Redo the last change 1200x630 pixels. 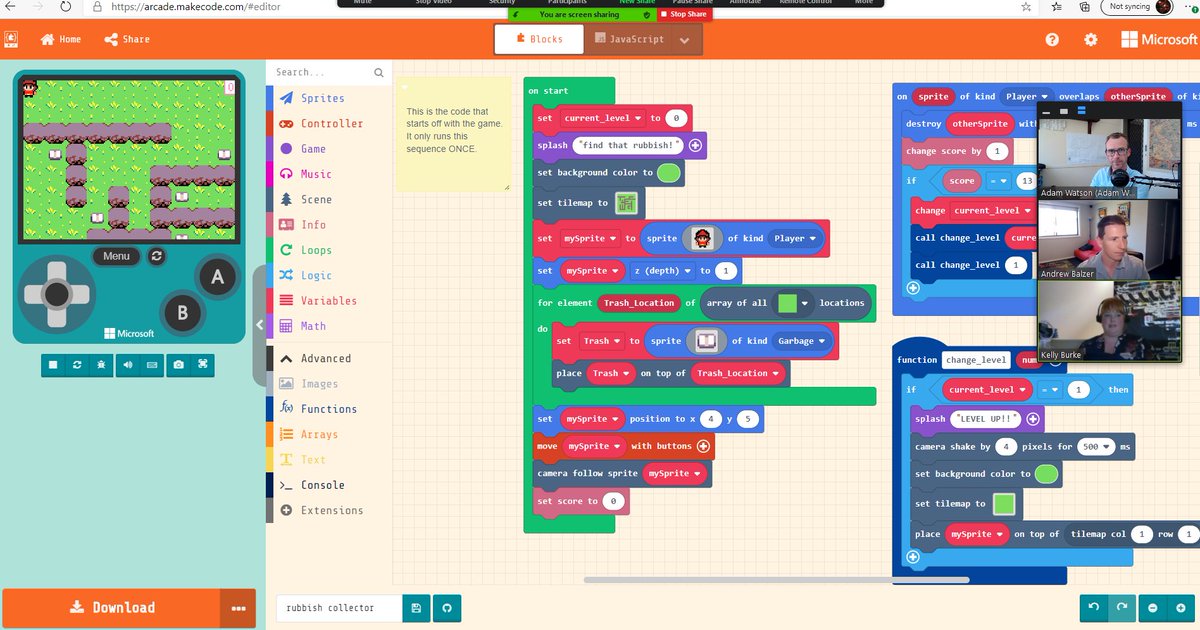click(1123, 608)
